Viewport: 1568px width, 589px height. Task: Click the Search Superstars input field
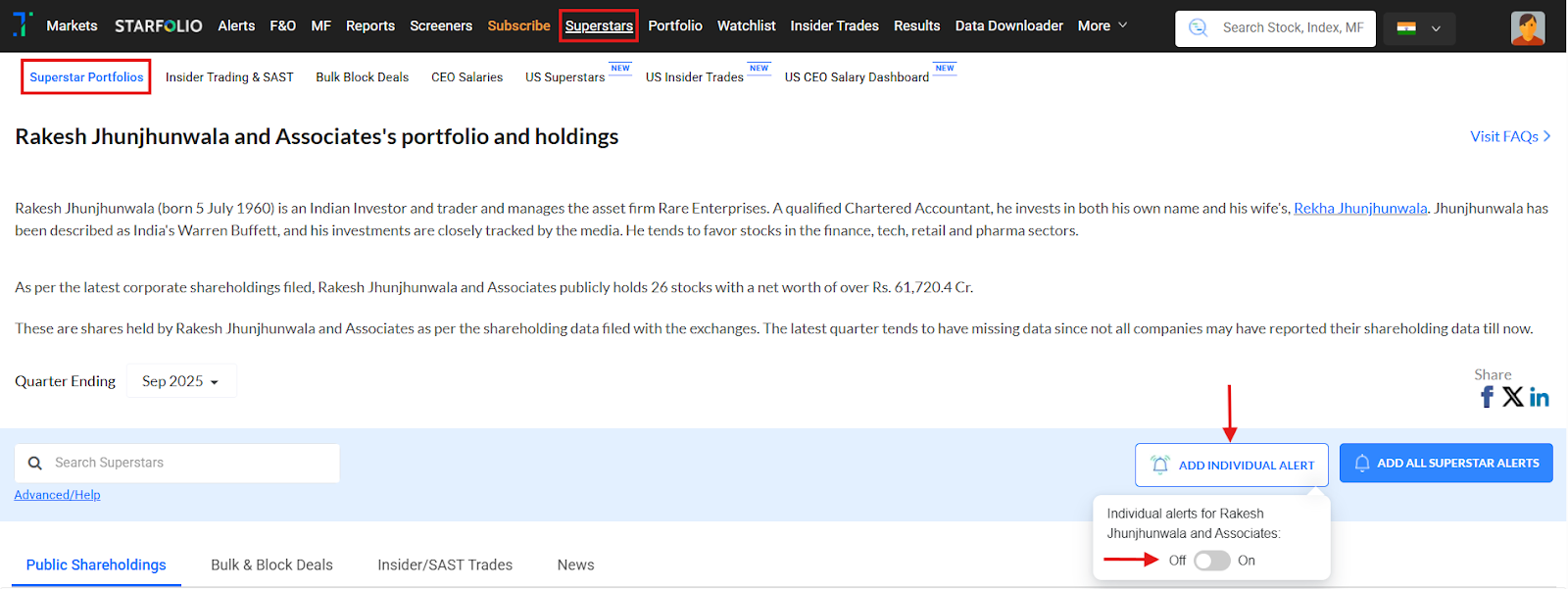pyautogui.click(x=191, y=464)
